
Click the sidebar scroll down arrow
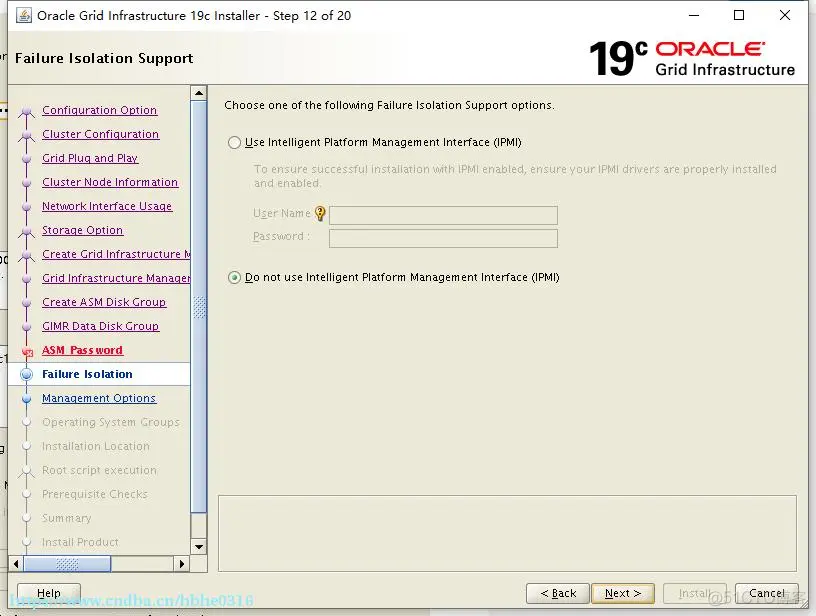click(x=199, y=547)
